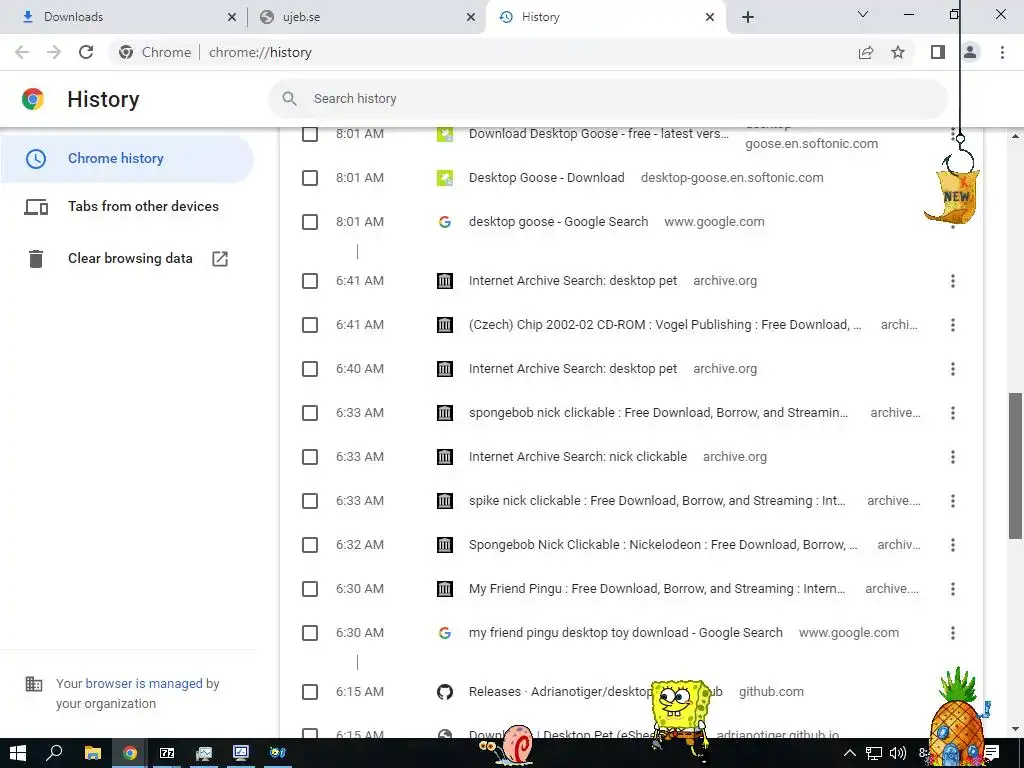This screenshot has width=1024, height=768.
Task: Check the Czech Chip 2002-02 CD-ROM entry
Action: tap(310, 325)
